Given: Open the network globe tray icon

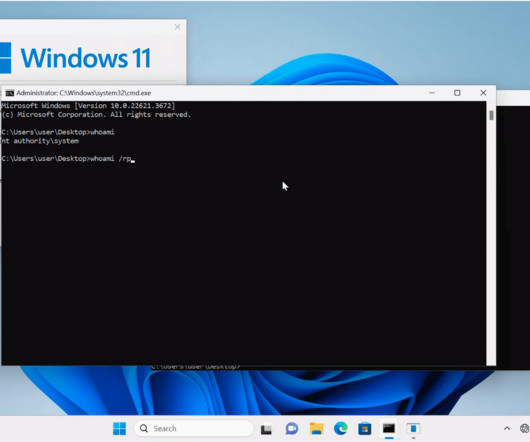Looking at the screenshot, I should pyautogui.click(x=525, y=428).
